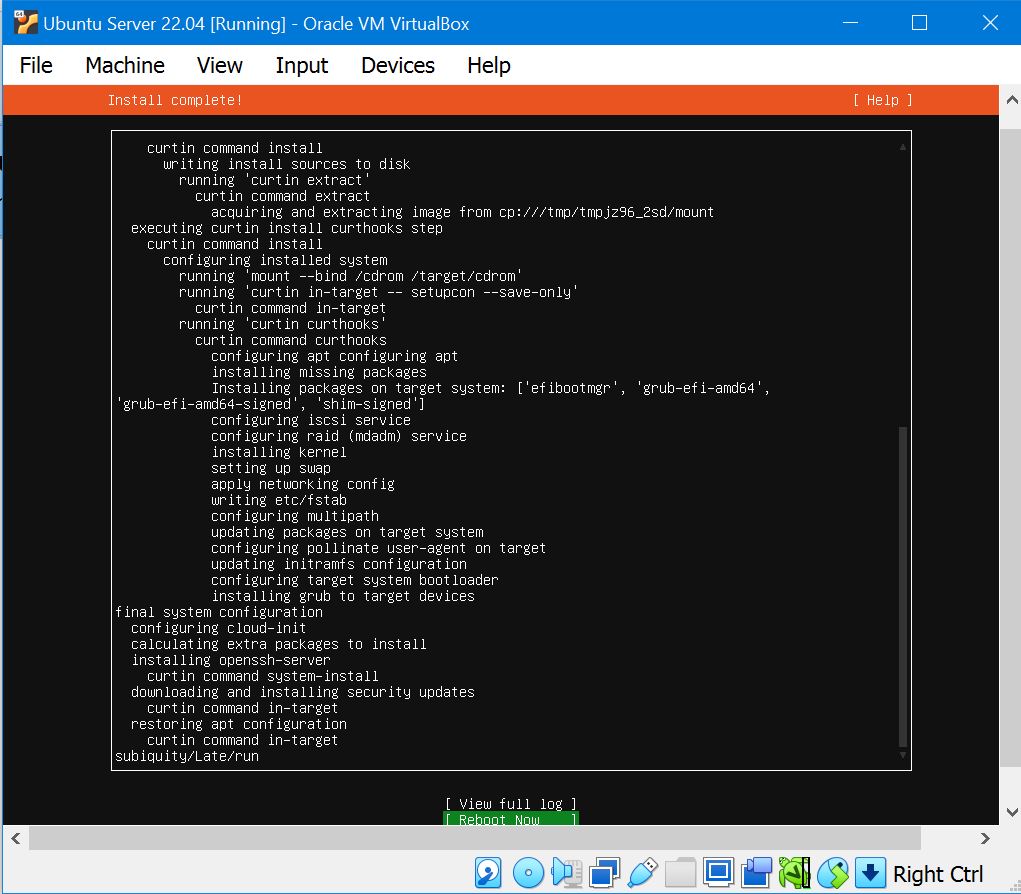Click 'curtin command system-install' log line
1021x894 pixels.
(x=262, y=676)
